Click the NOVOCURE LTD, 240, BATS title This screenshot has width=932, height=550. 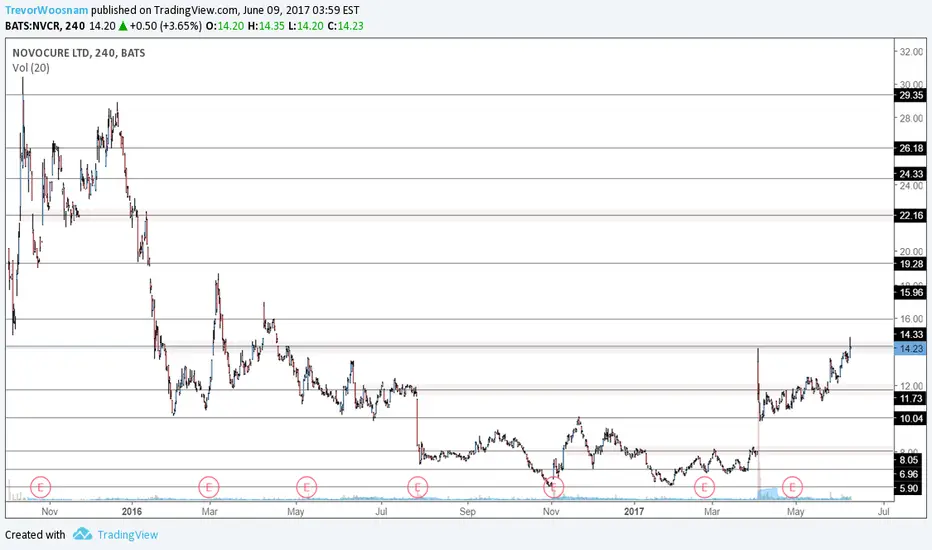pyautogui.click(x=78, y=53)
